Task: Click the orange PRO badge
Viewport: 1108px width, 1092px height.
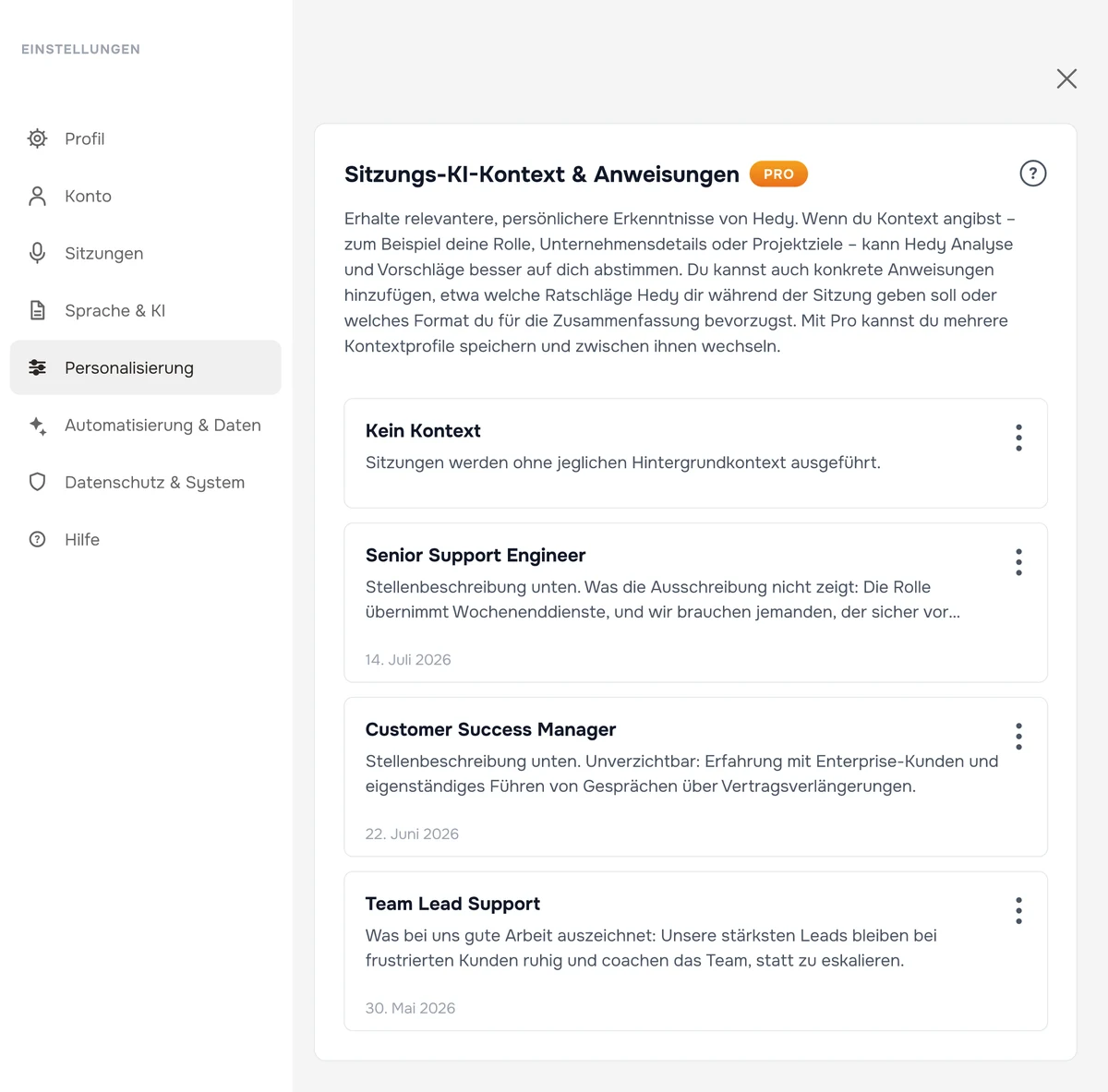Action: 778,174
